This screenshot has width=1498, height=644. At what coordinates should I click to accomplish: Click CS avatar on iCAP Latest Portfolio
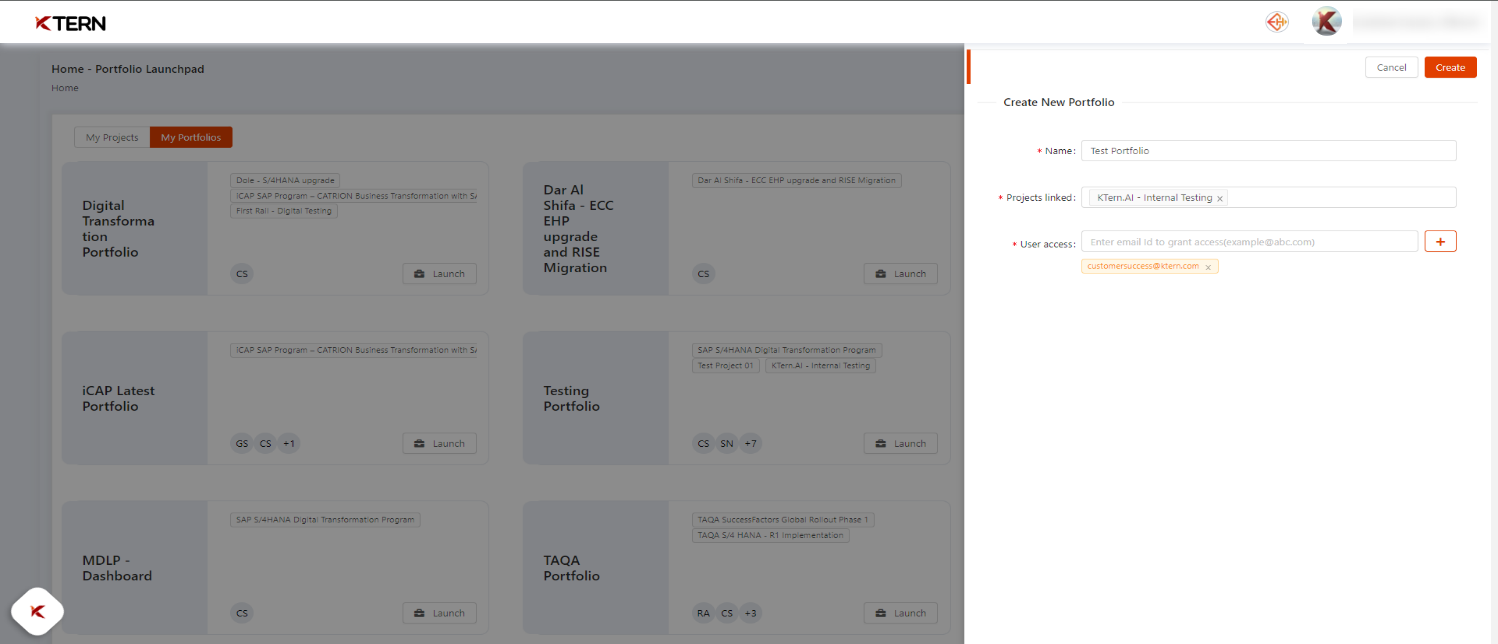pos(265,443)
